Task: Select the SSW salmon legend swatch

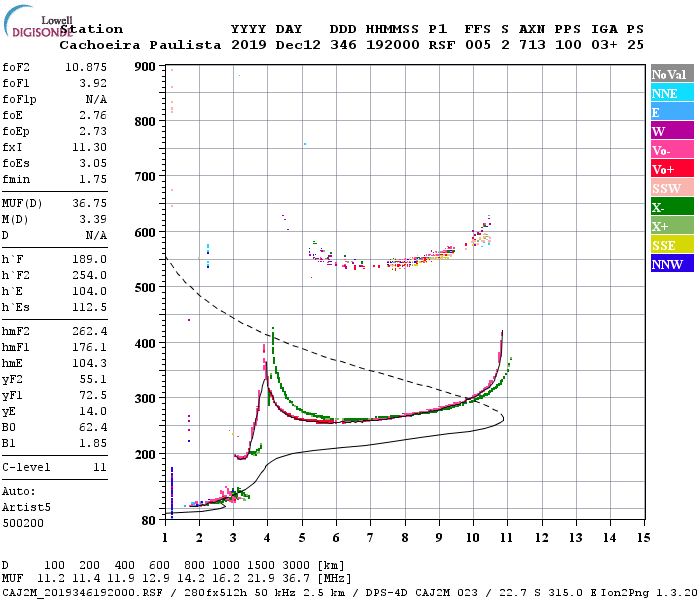Action: point(672,188)
